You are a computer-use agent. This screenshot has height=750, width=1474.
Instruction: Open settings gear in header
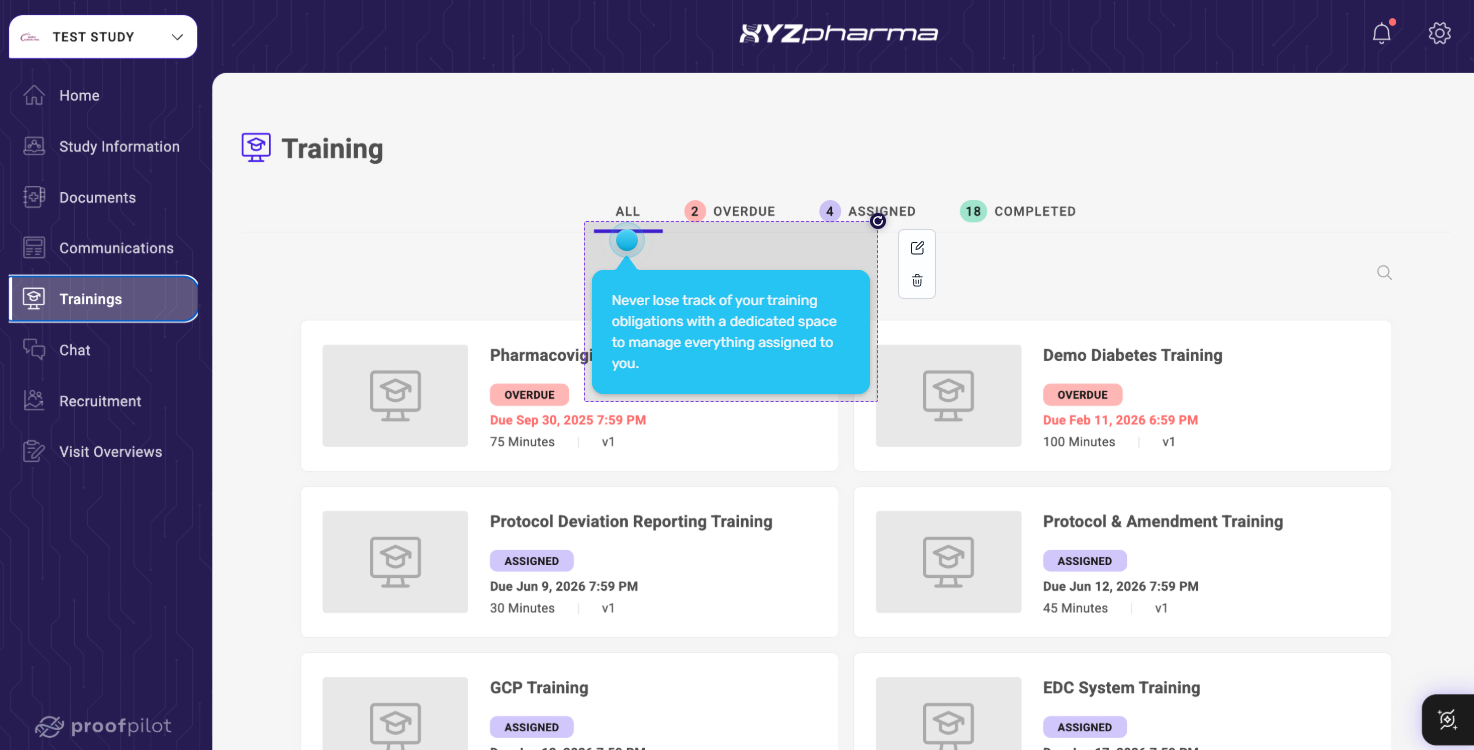point(1440,33)
